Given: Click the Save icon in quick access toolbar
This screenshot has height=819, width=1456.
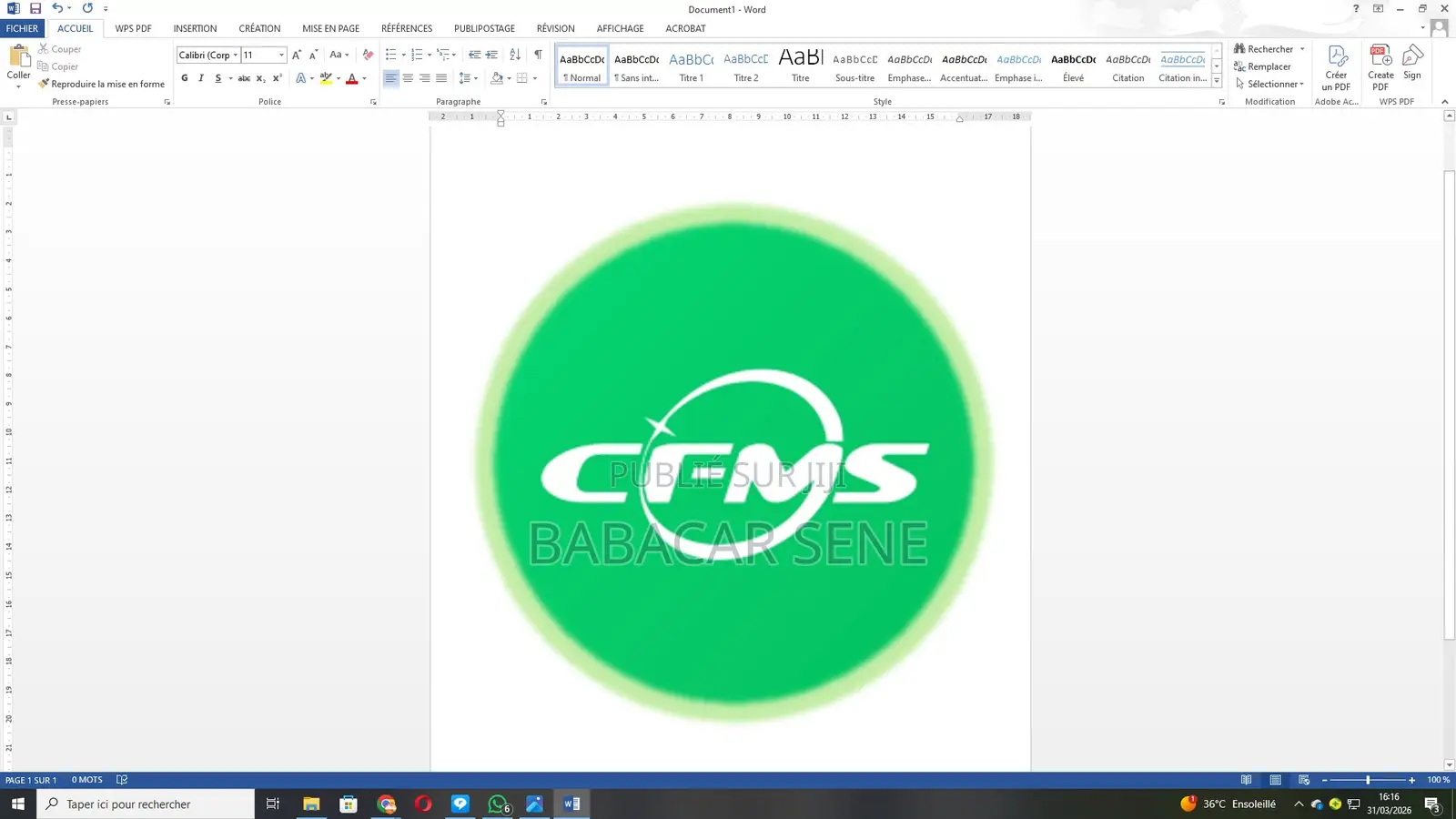Looking at the screenshot, I should 35,8.
